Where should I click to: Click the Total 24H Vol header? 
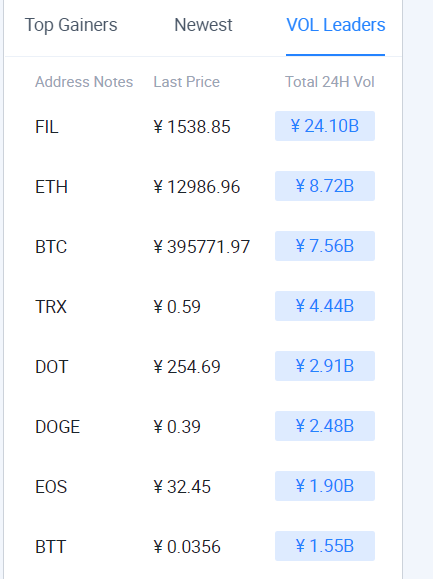point(330,82)
